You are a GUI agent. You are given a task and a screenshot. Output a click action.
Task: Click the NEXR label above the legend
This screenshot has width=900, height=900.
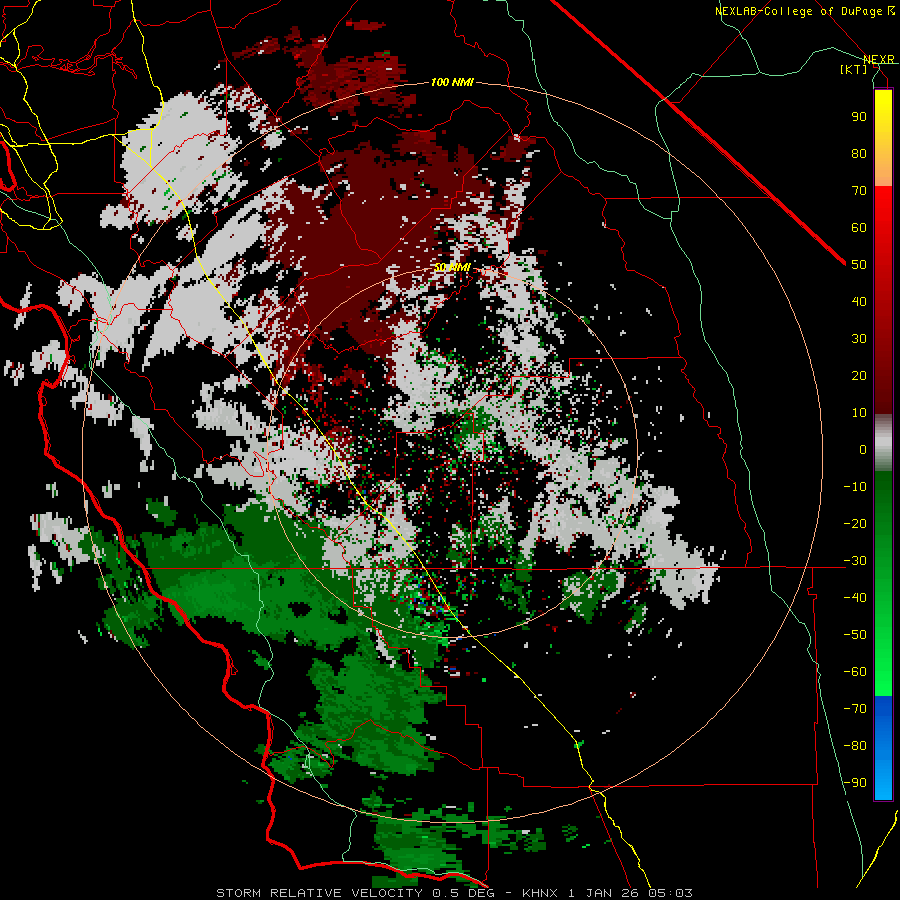pyautogui.click(x=878, y=59)
